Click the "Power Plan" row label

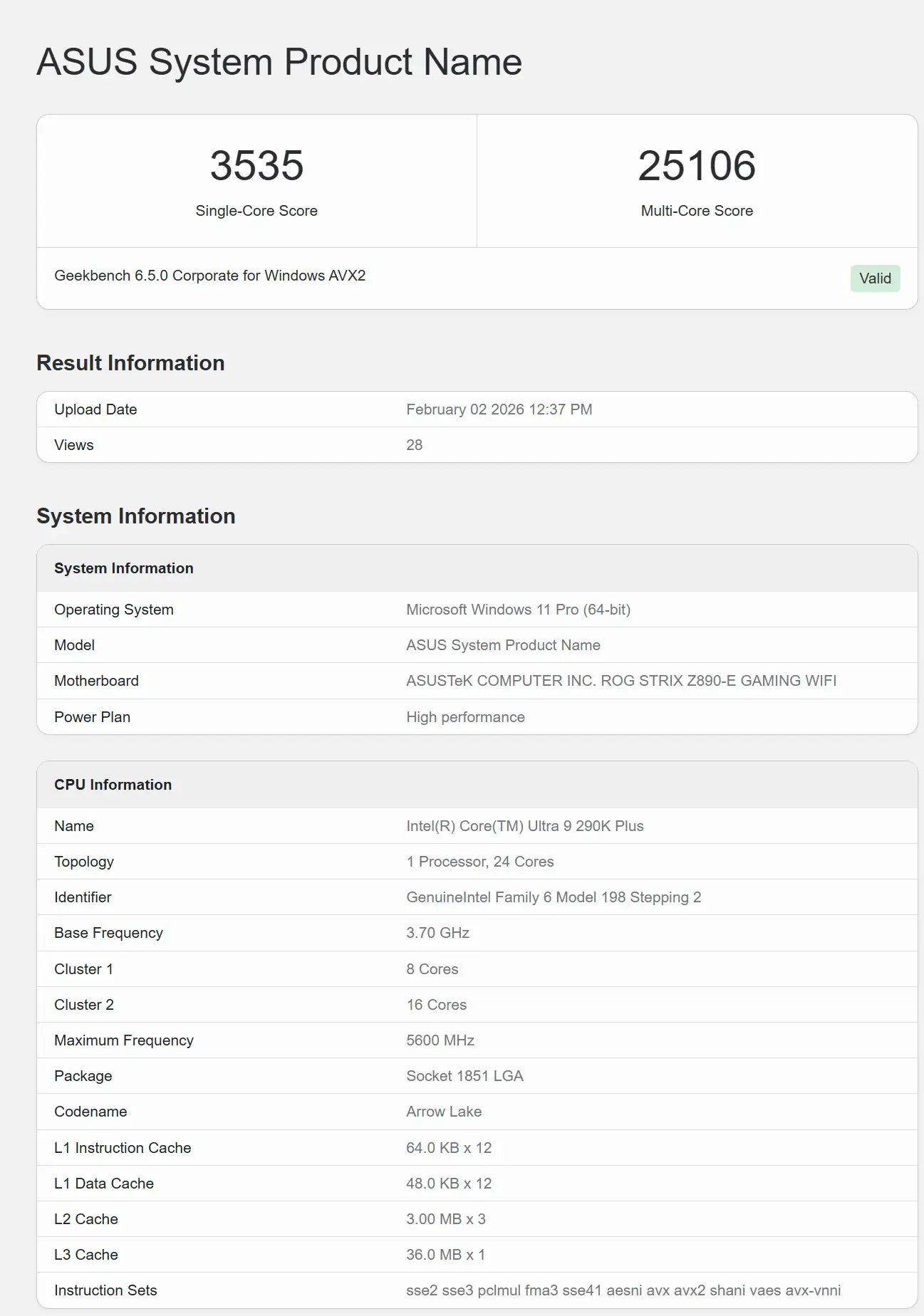coord(92,717)
